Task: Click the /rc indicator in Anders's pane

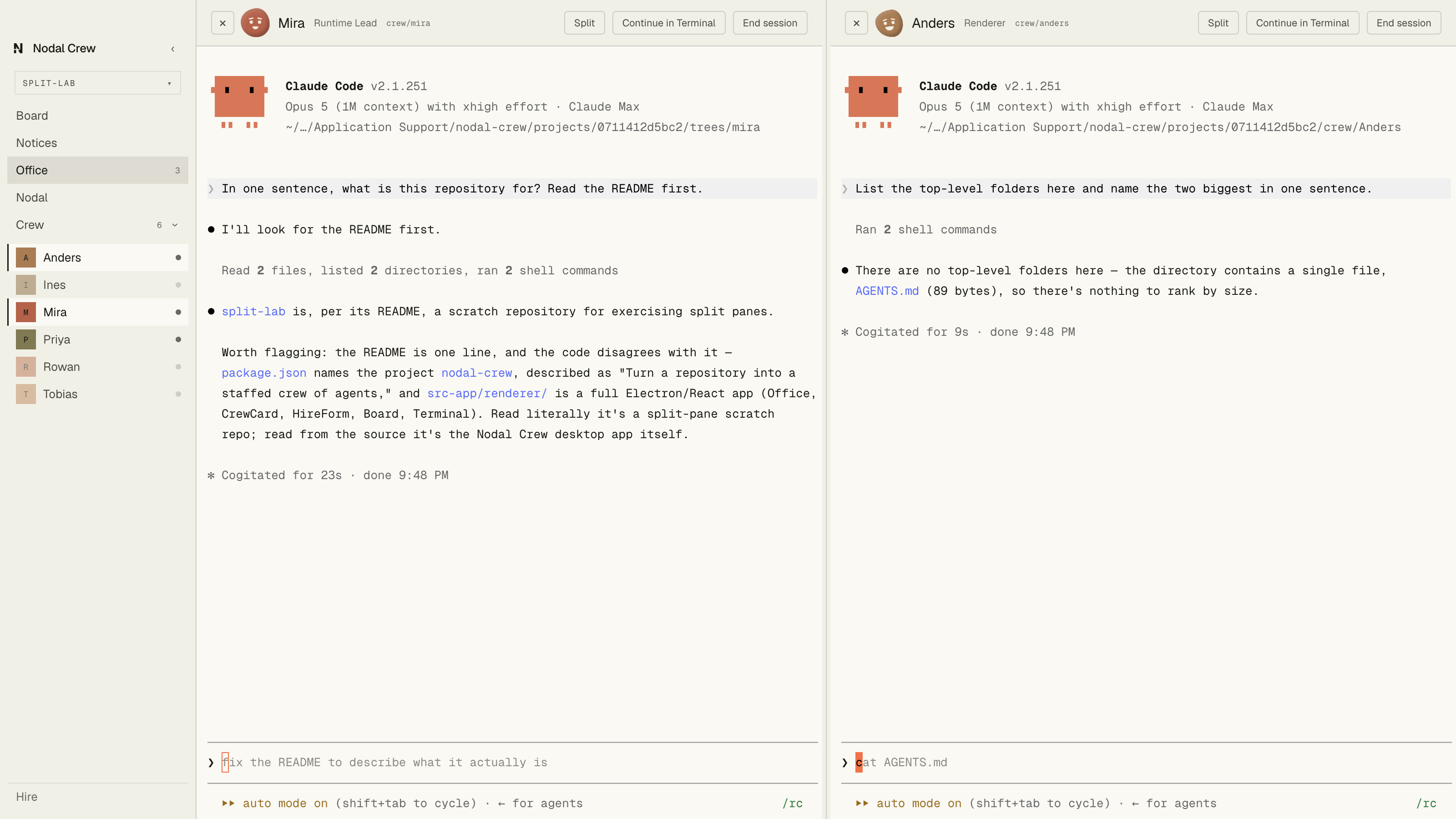Action: 1426,803
